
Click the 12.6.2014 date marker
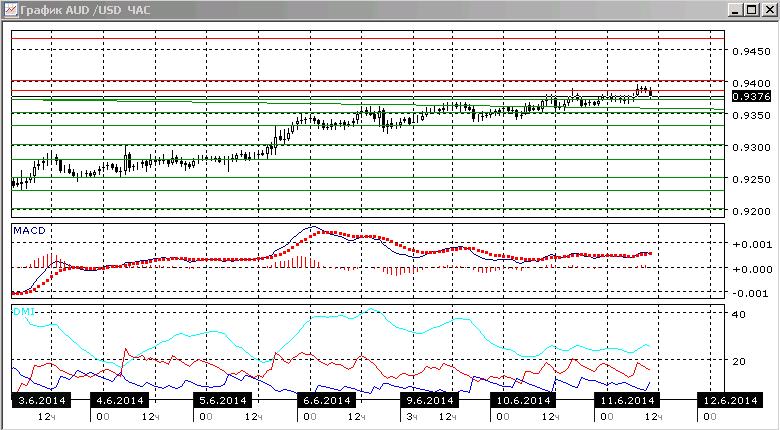(730, 400)
